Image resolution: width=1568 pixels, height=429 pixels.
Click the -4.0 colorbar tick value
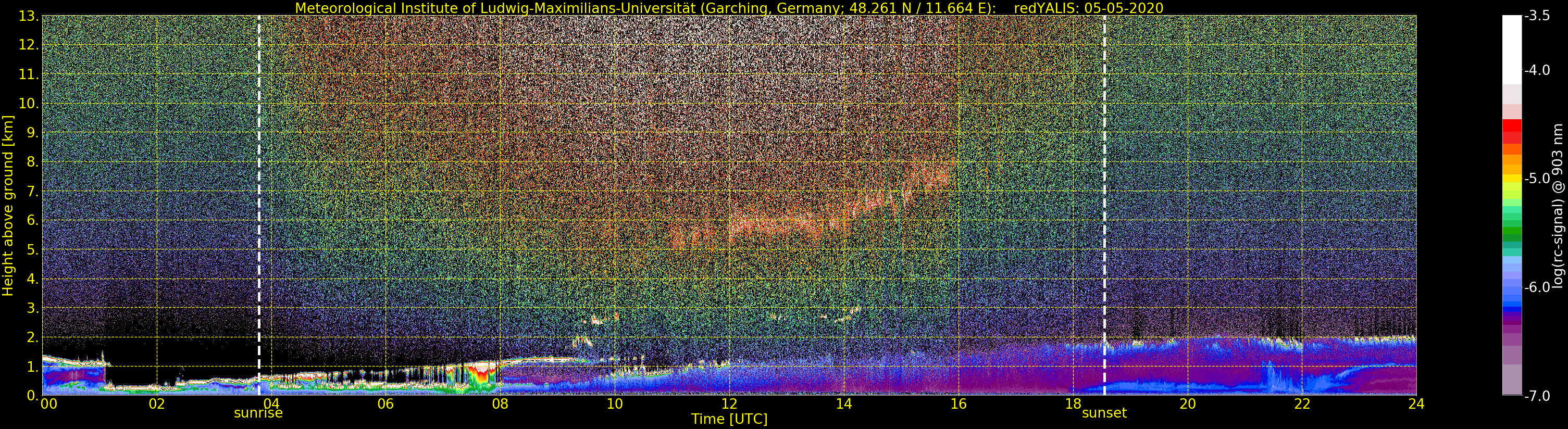tap(1536, 70)
